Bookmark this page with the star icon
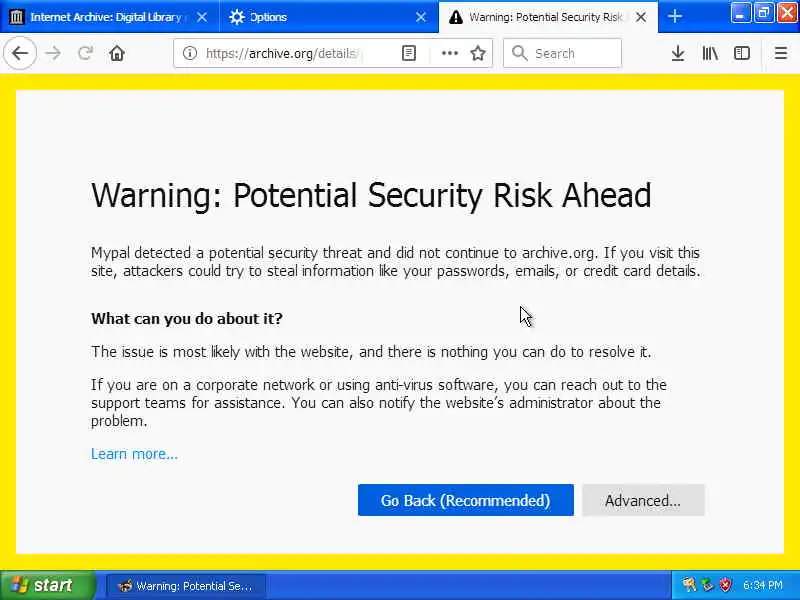Screen dimensions: 800x600 (x=478, y=54)
